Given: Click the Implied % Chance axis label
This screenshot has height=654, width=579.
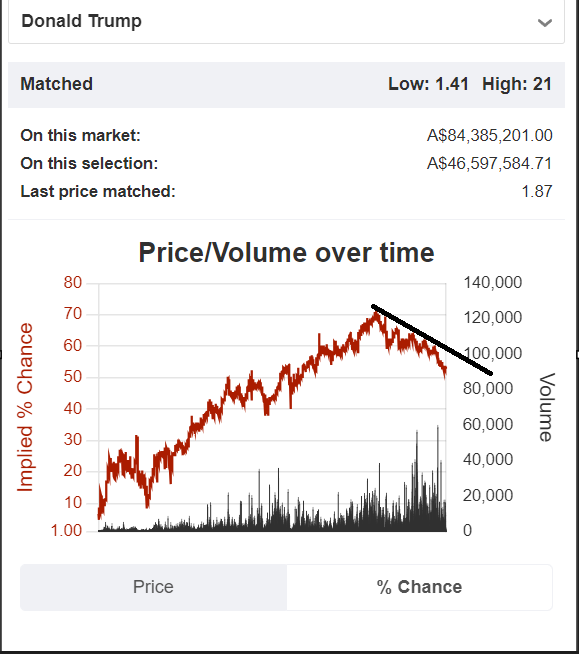Looking at the screenshot, I should [x=25, y=407].
